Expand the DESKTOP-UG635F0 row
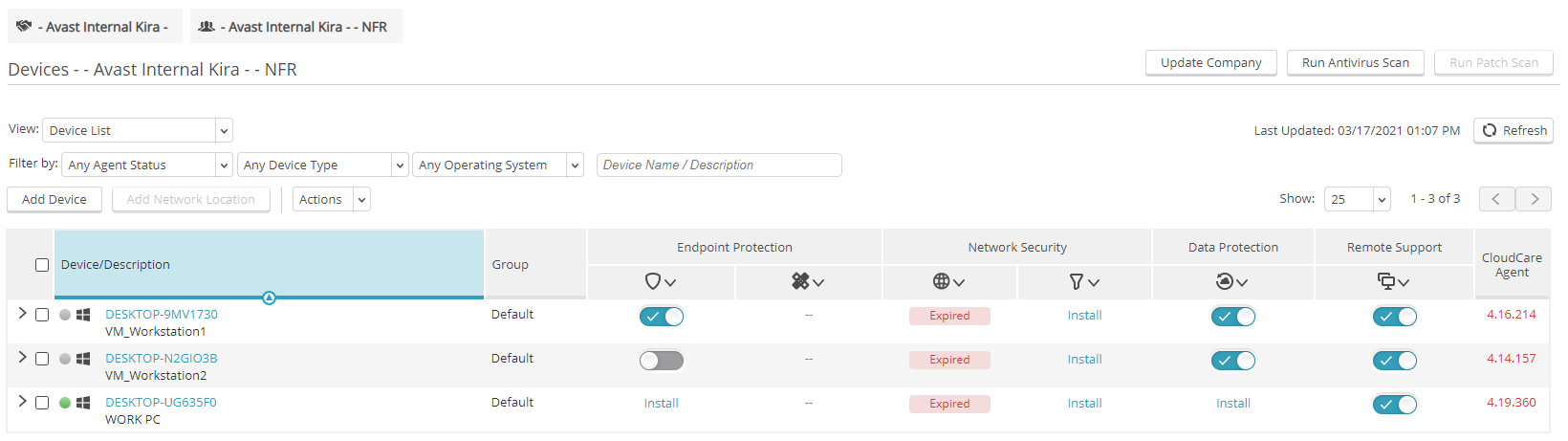This screenshot has height=441, width=1568. 22,401
